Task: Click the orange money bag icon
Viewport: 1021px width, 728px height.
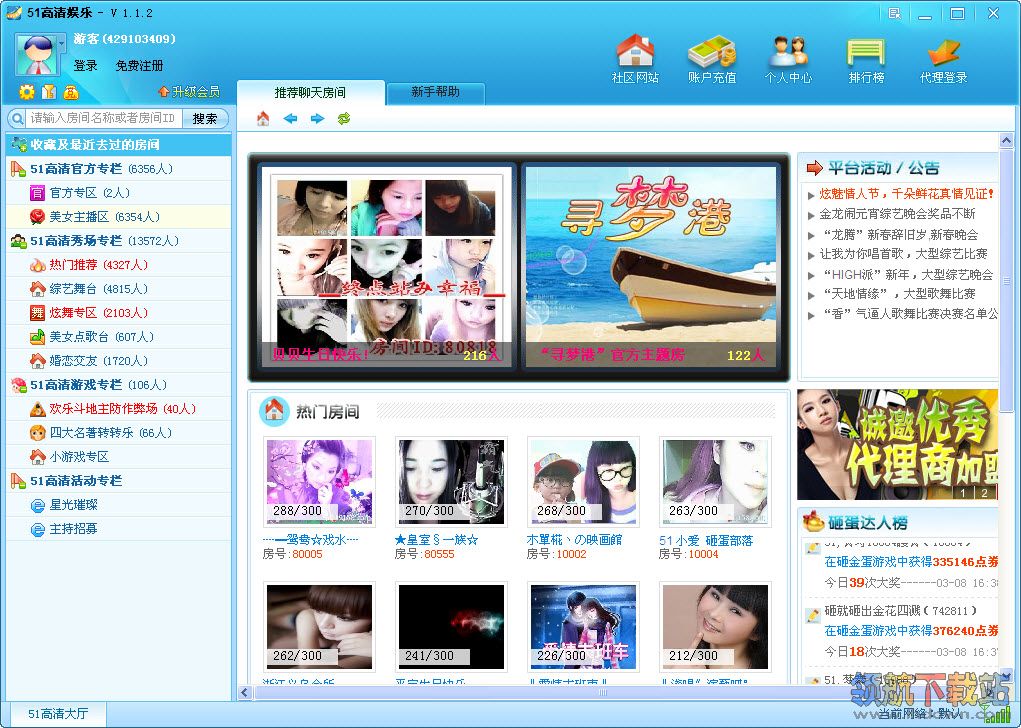Action: tap(71, 92)
